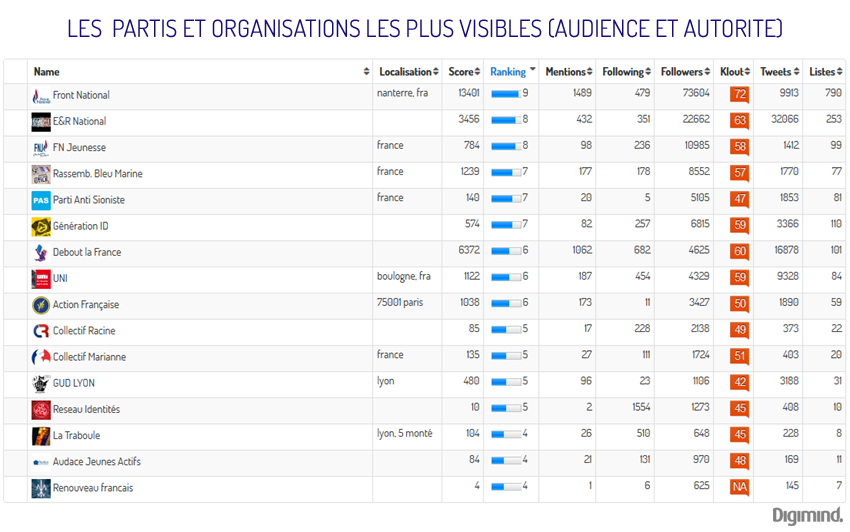The image size is (850, 532).
Task: Click the Collectif Racine logo icon
Action: (x=41, y=331)
